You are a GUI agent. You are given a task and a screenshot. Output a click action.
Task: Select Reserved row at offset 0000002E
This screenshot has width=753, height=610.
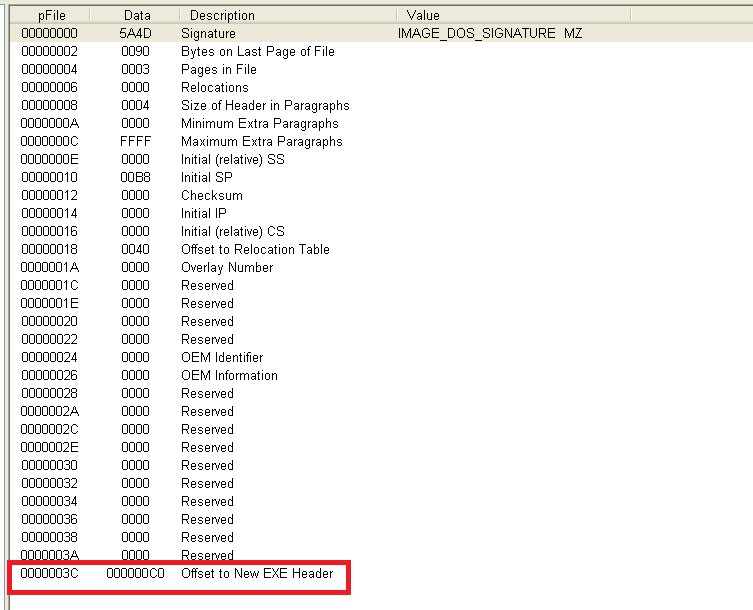(207, 448)
